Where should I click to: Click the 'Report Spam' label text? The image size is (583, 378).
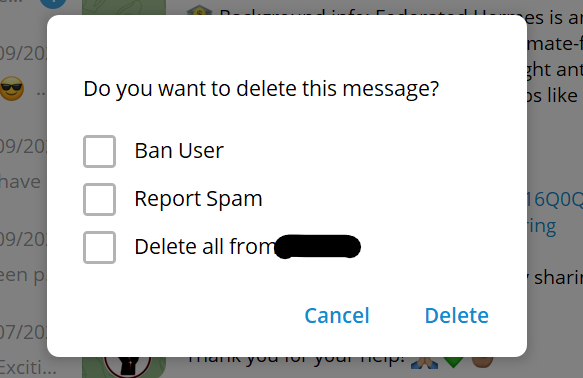point(199,199)
